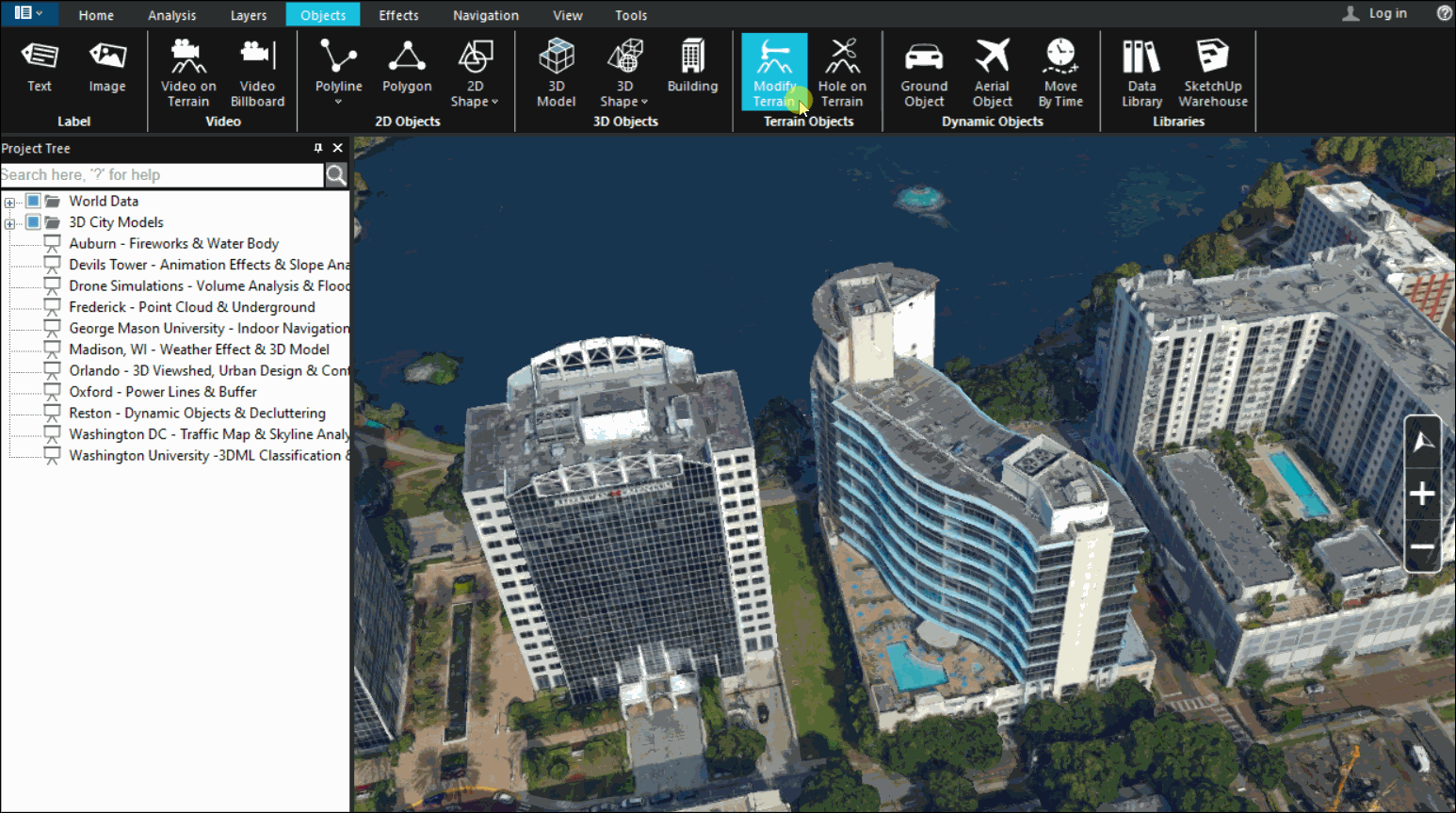1456x813 pixels.
Task: Open Madison, WI - Weather Effect item
Action: click(x=199, y=349)
